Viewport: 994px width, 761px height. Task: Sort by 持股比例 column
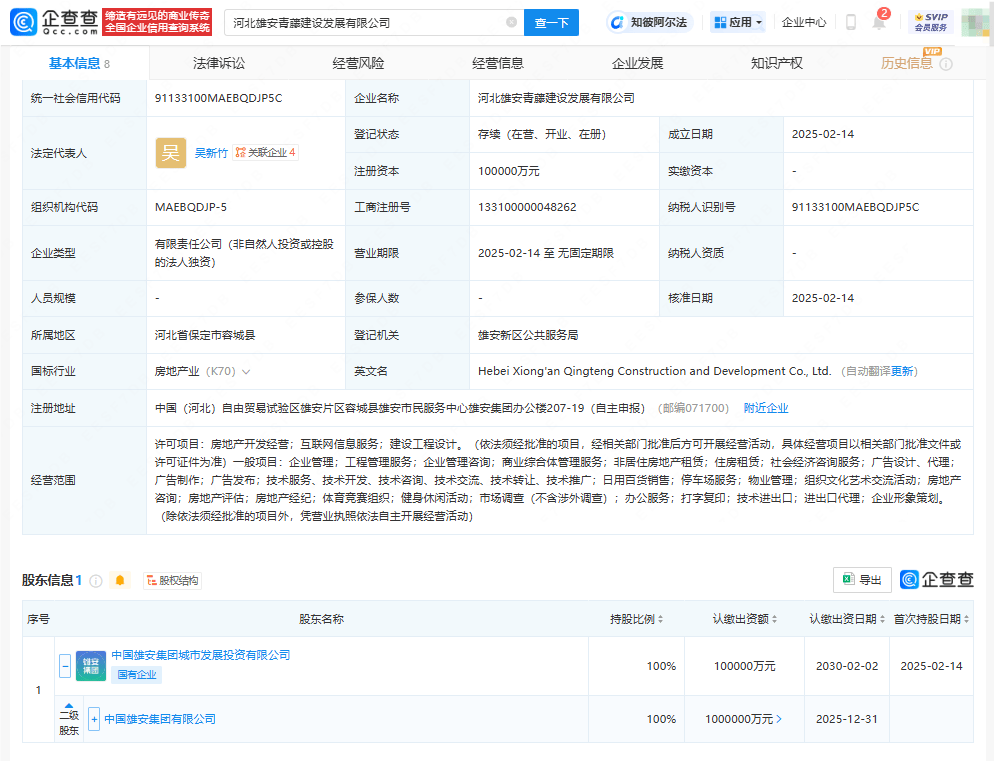pyautogui.click(x=636, y=619)
